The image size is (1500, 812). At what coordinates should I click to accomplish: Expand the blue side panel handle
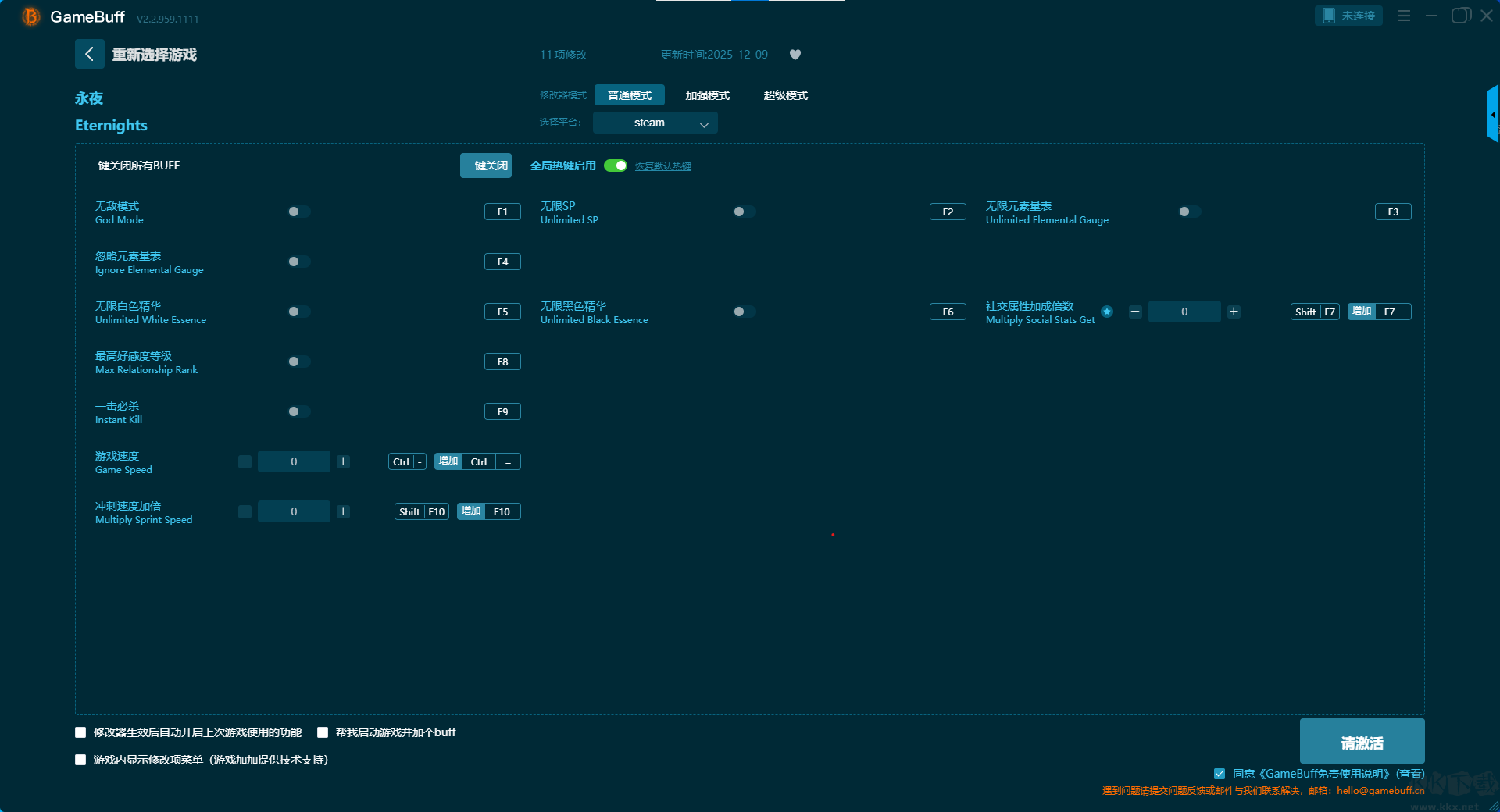pyautogui.click(x=1492, y=114)
